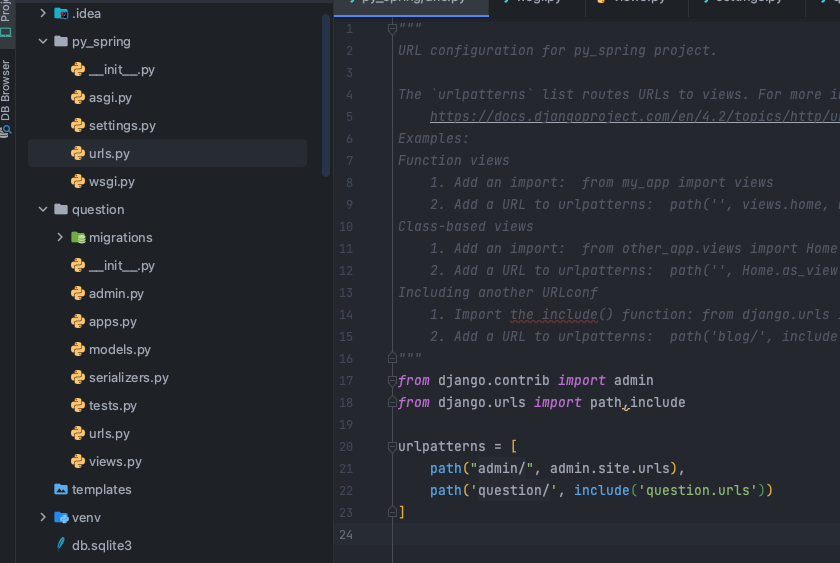The image size is (840, 563).
Task: Click the fold marker at line 18
Action: (x=392, y=402)
